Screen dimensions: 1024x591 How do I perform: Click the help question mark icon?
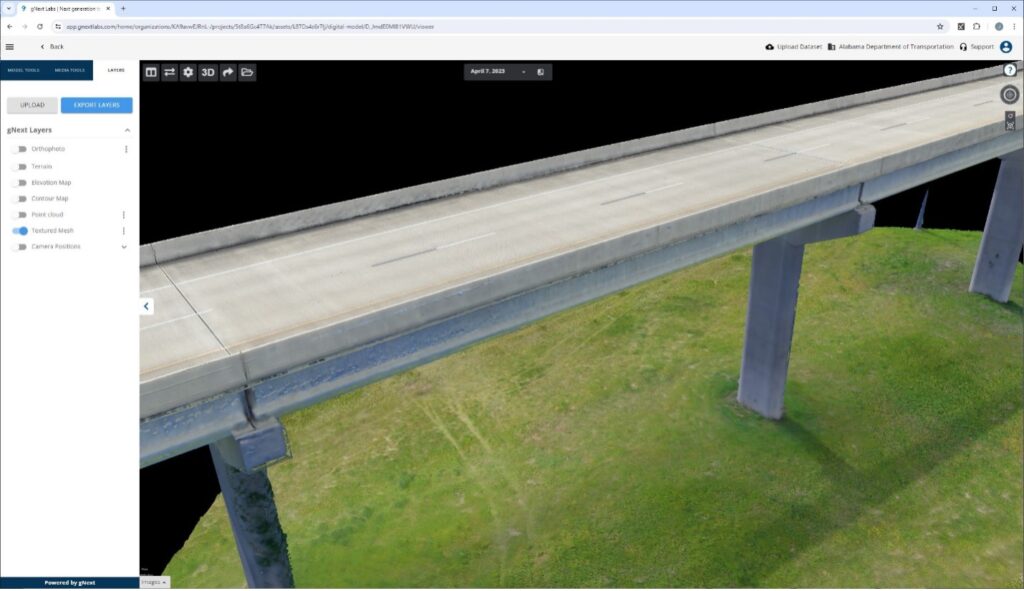coord(1009,70)
